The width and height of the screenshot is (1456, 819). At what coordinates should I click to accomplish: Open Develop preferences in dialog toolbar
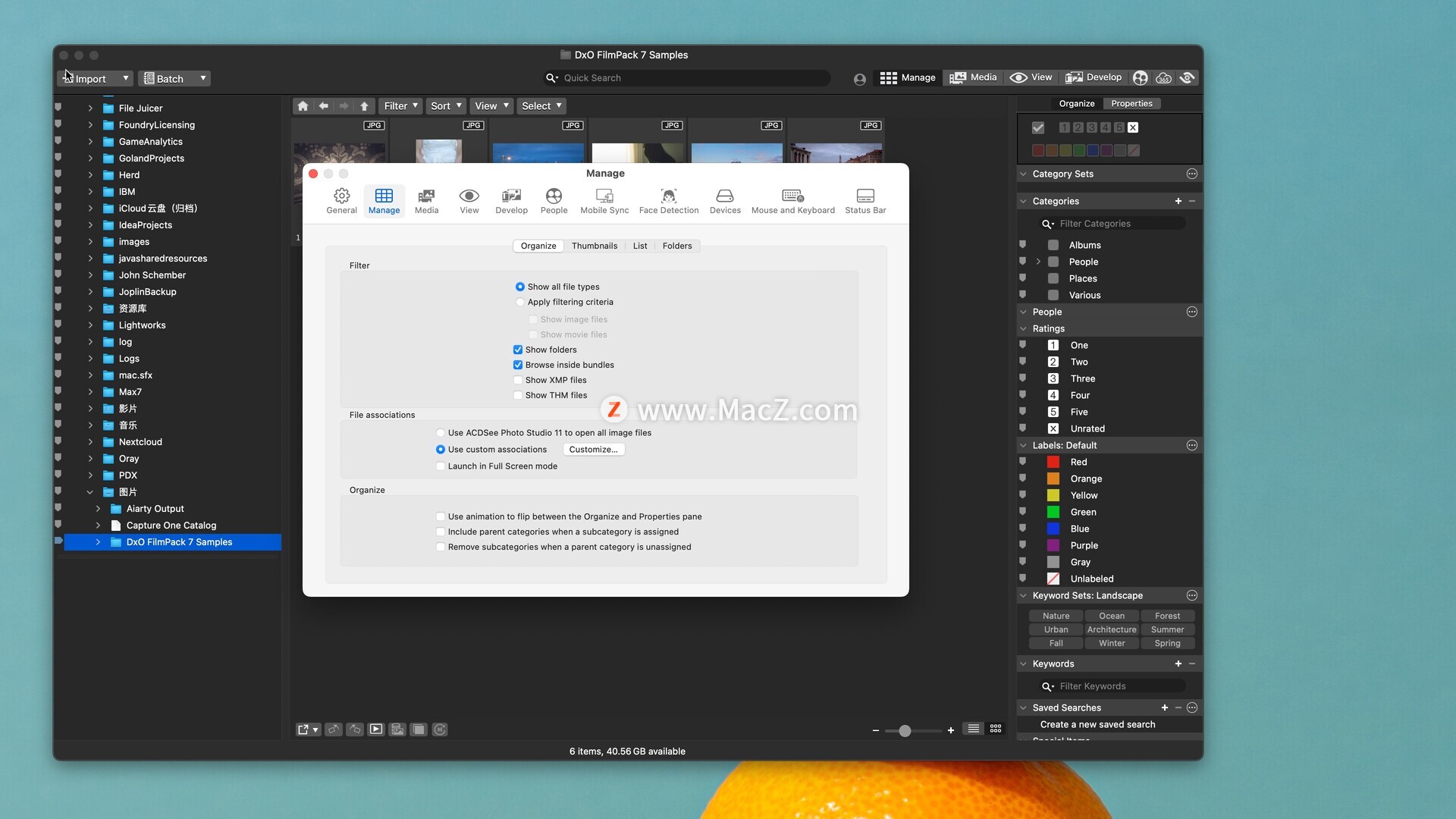coord(511,201)
